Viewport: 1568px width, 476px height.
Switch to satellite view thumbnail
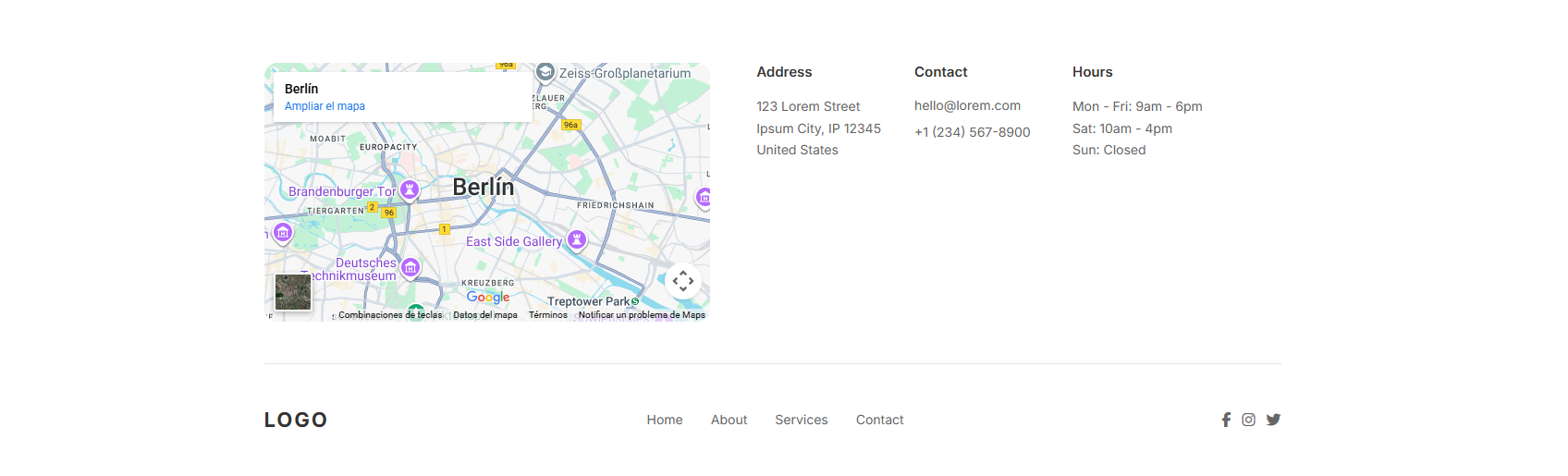294,292
